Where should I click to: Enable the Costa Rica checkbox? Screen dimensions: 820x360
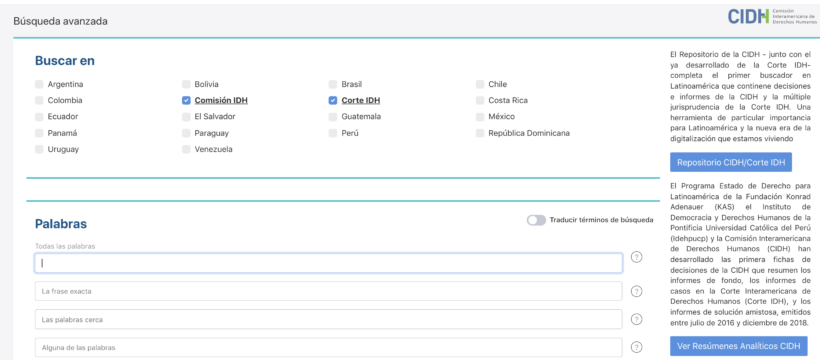tap(480, 100)
